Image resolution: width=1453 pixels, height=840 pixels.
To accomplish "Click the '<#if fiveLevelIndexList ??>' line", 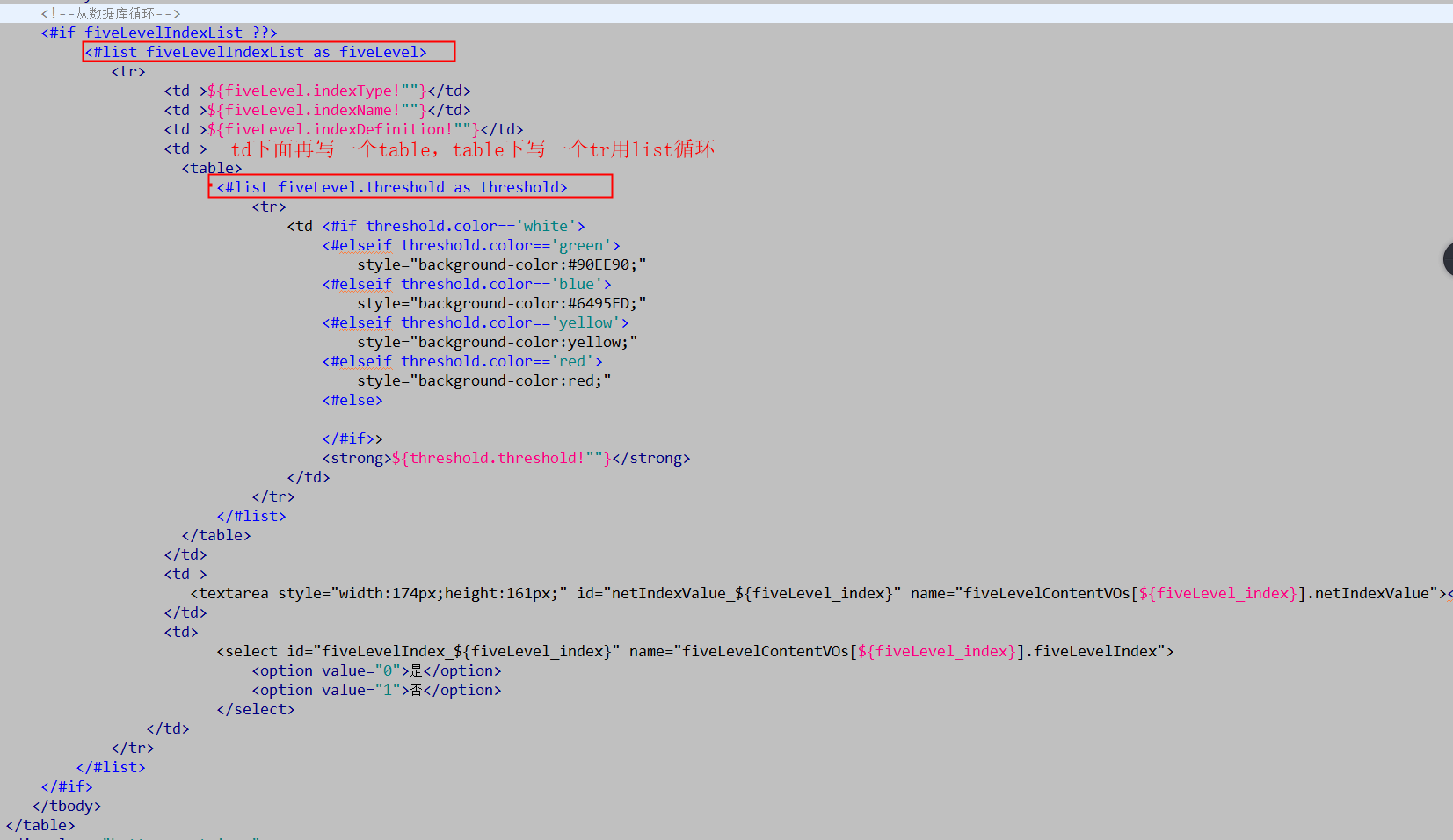I will point(159,33).
